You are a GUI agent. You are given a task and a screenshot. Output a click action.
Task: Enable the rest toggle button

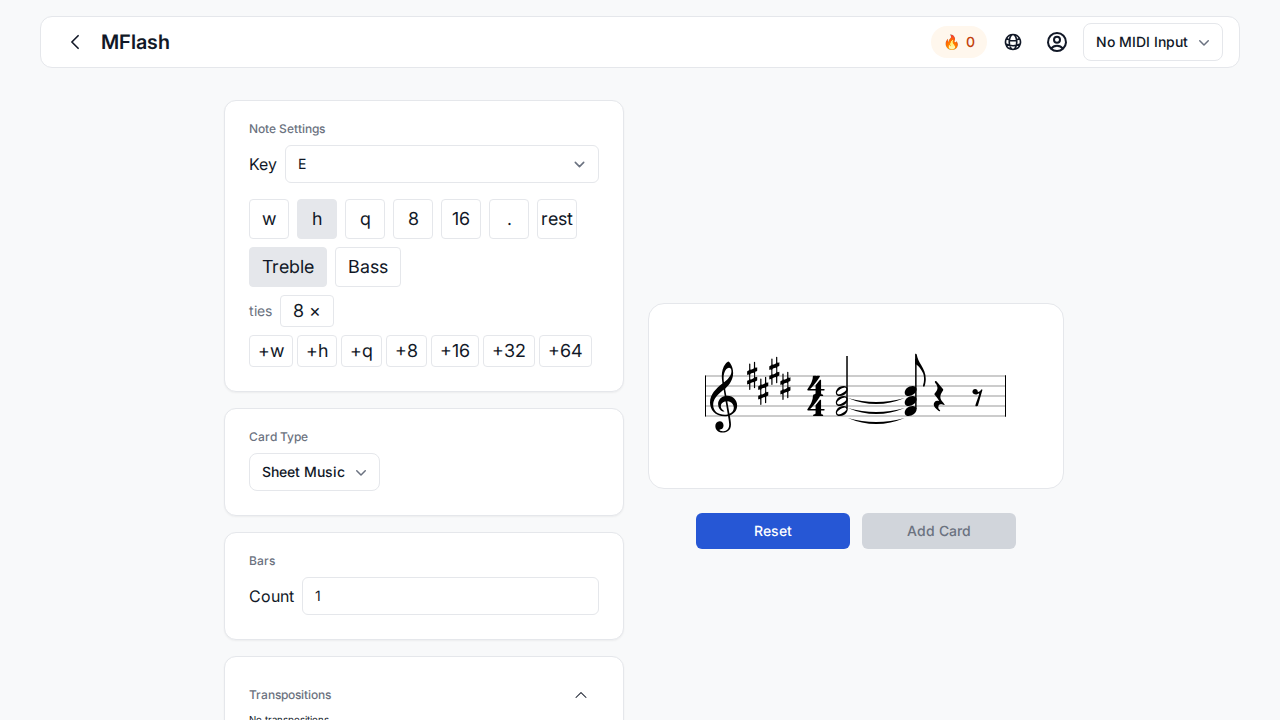557,219
